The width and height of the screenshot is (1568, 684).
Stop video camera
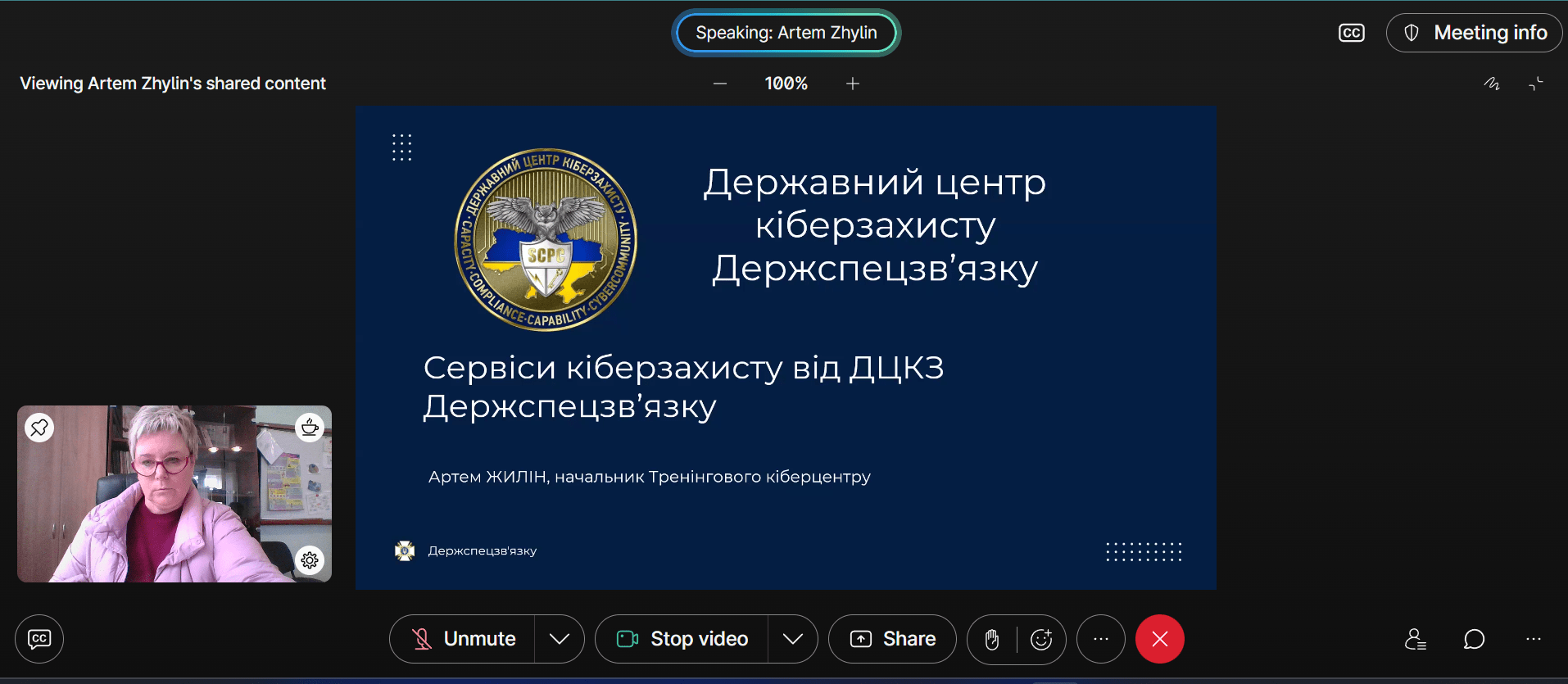point(682,639)
